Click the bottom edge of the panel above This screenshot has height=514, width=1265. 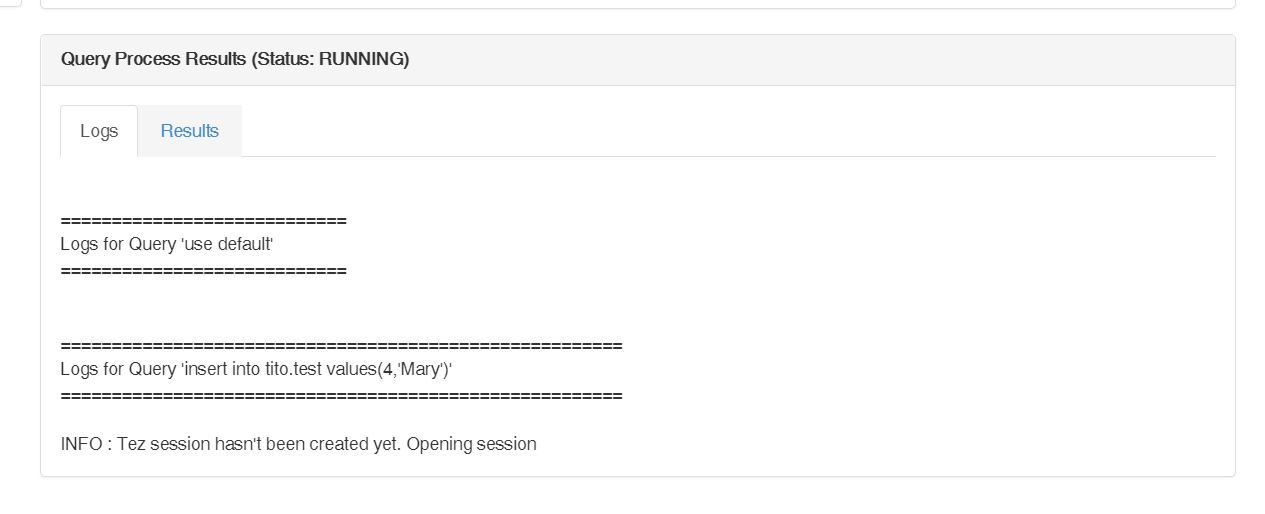637,8
